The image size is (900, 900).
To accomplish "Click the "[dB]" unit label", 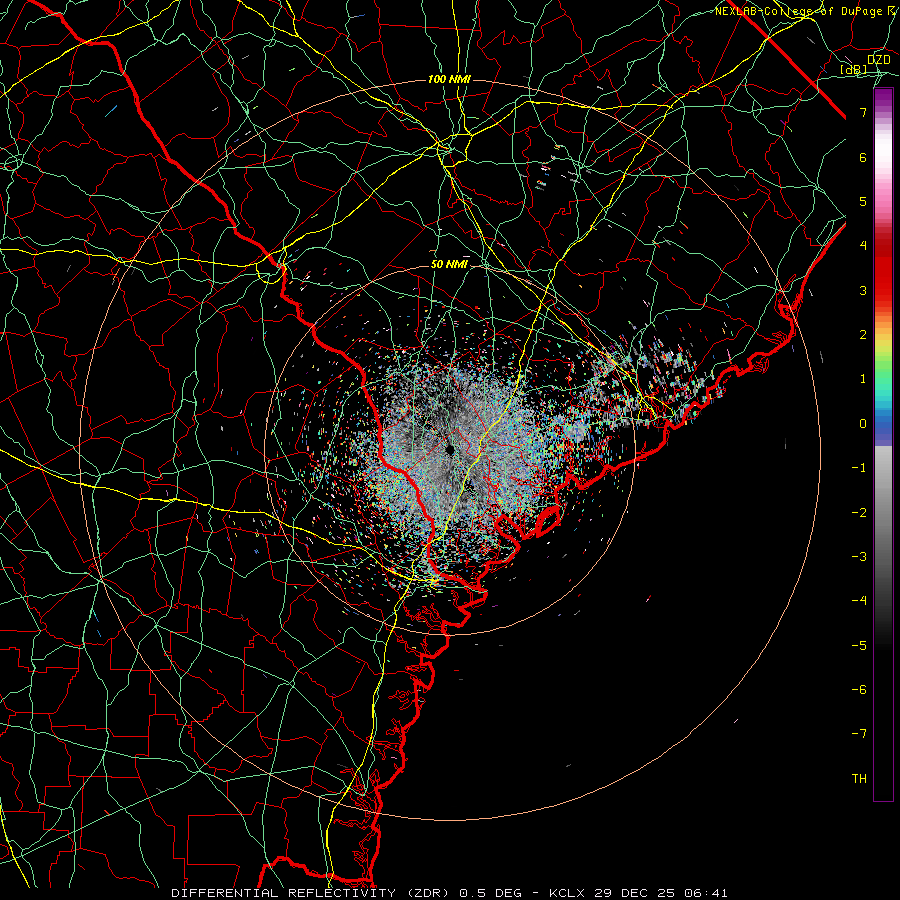I will pyautogui.click(x=853, y=69).
